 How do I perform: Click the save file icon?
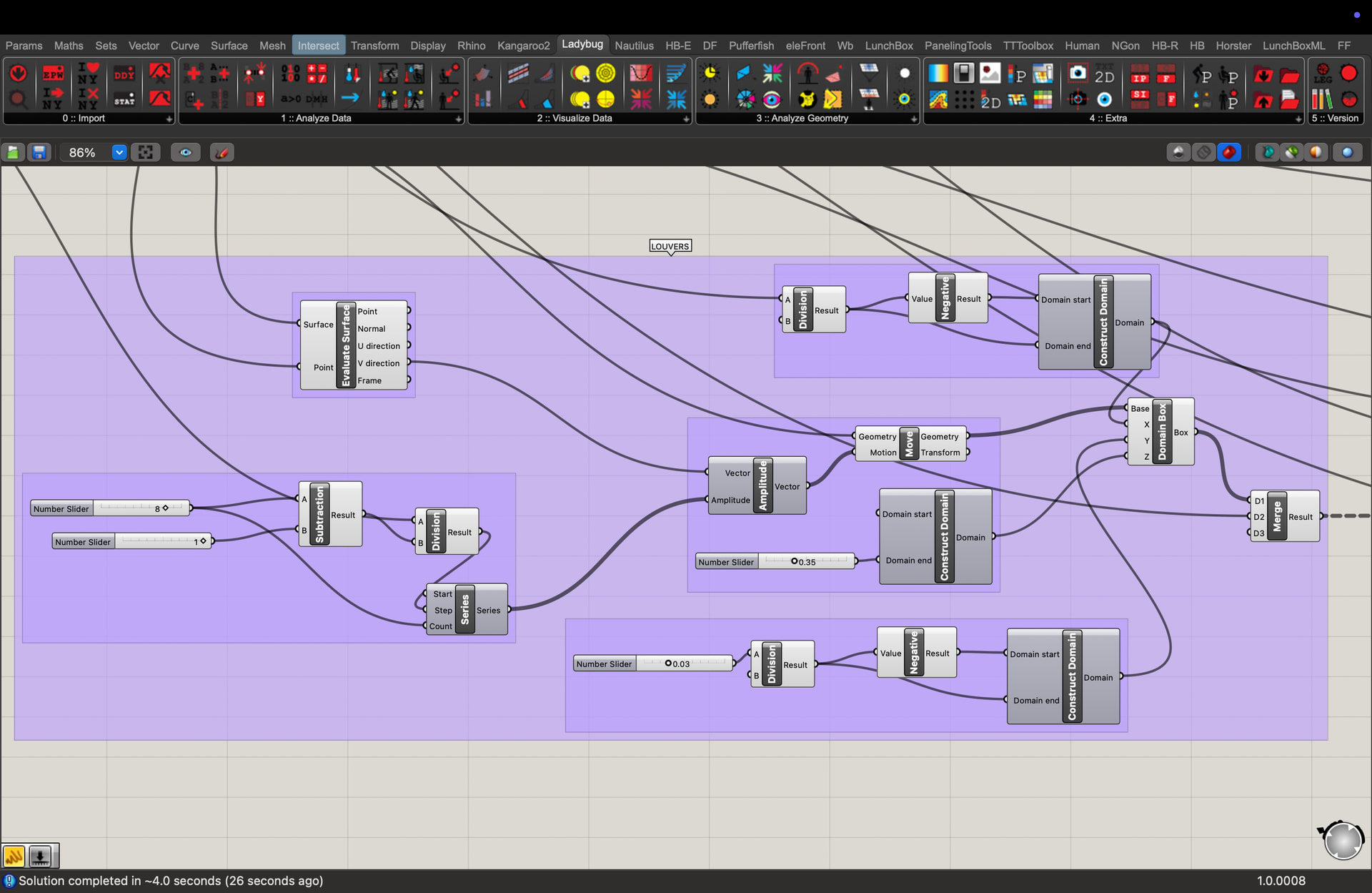tap(39, 152)
